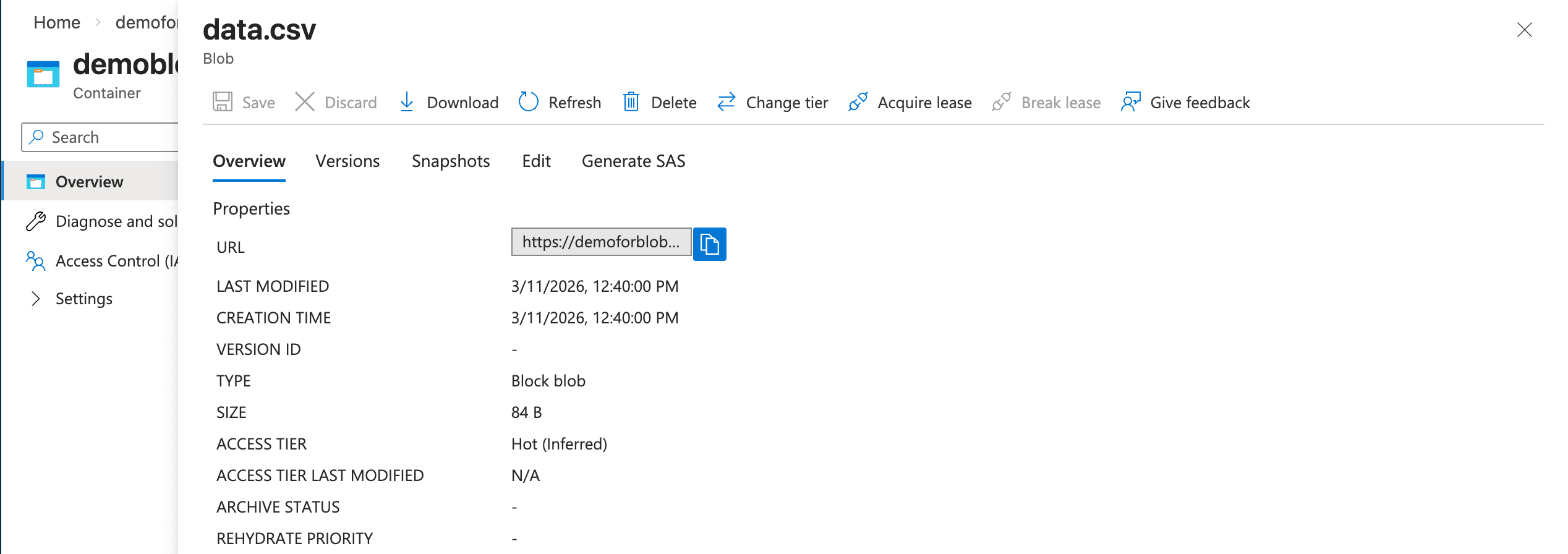This screenshot has width=1568, height=554.
Task: Click the demoblob container icon
Action: tap(43, 74)
